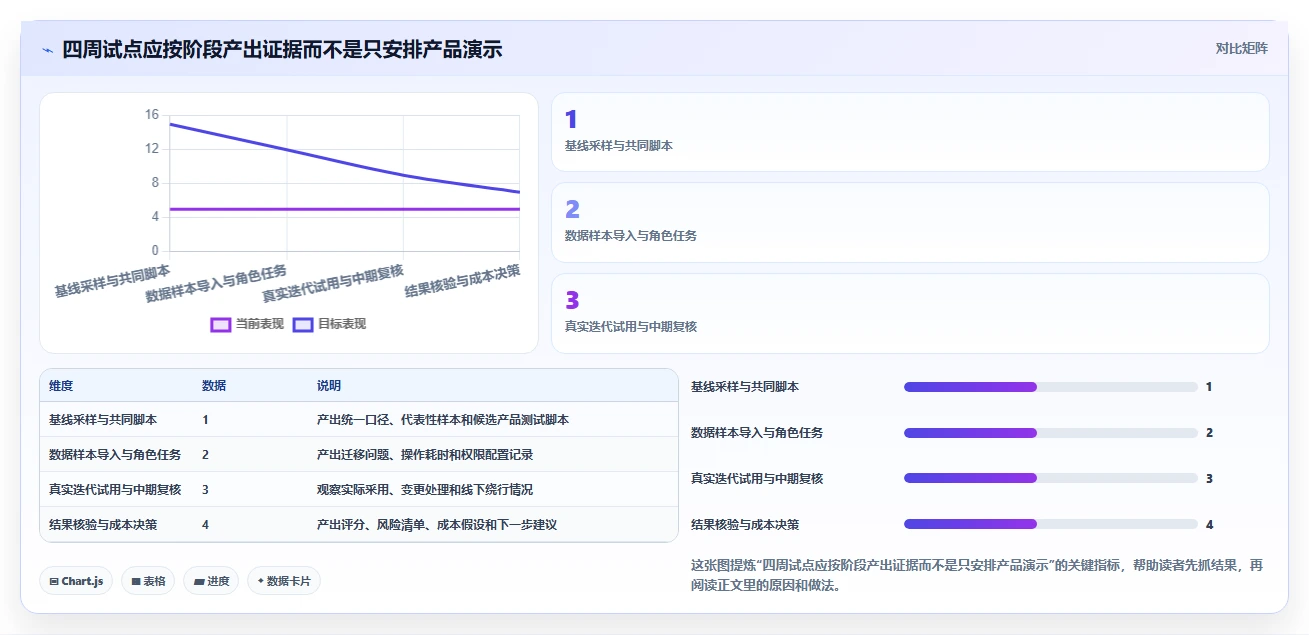Select table cell 真实迭代试用与中期复核
The width and height of the screenshot is (1309, 635).
tap(115, 490)
